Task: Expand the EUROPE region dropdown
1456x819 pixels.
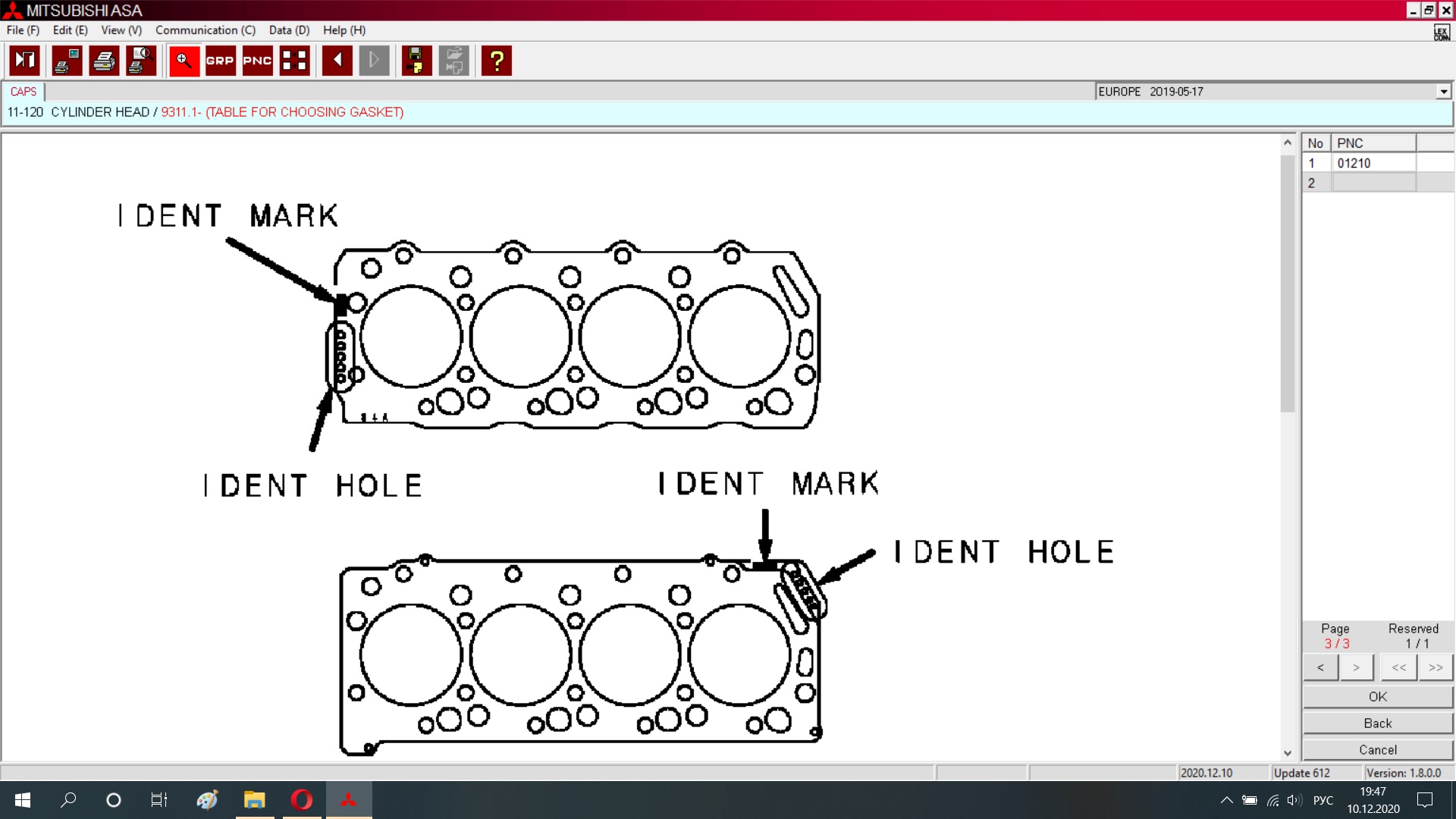Action: (x=1443, y=92)
